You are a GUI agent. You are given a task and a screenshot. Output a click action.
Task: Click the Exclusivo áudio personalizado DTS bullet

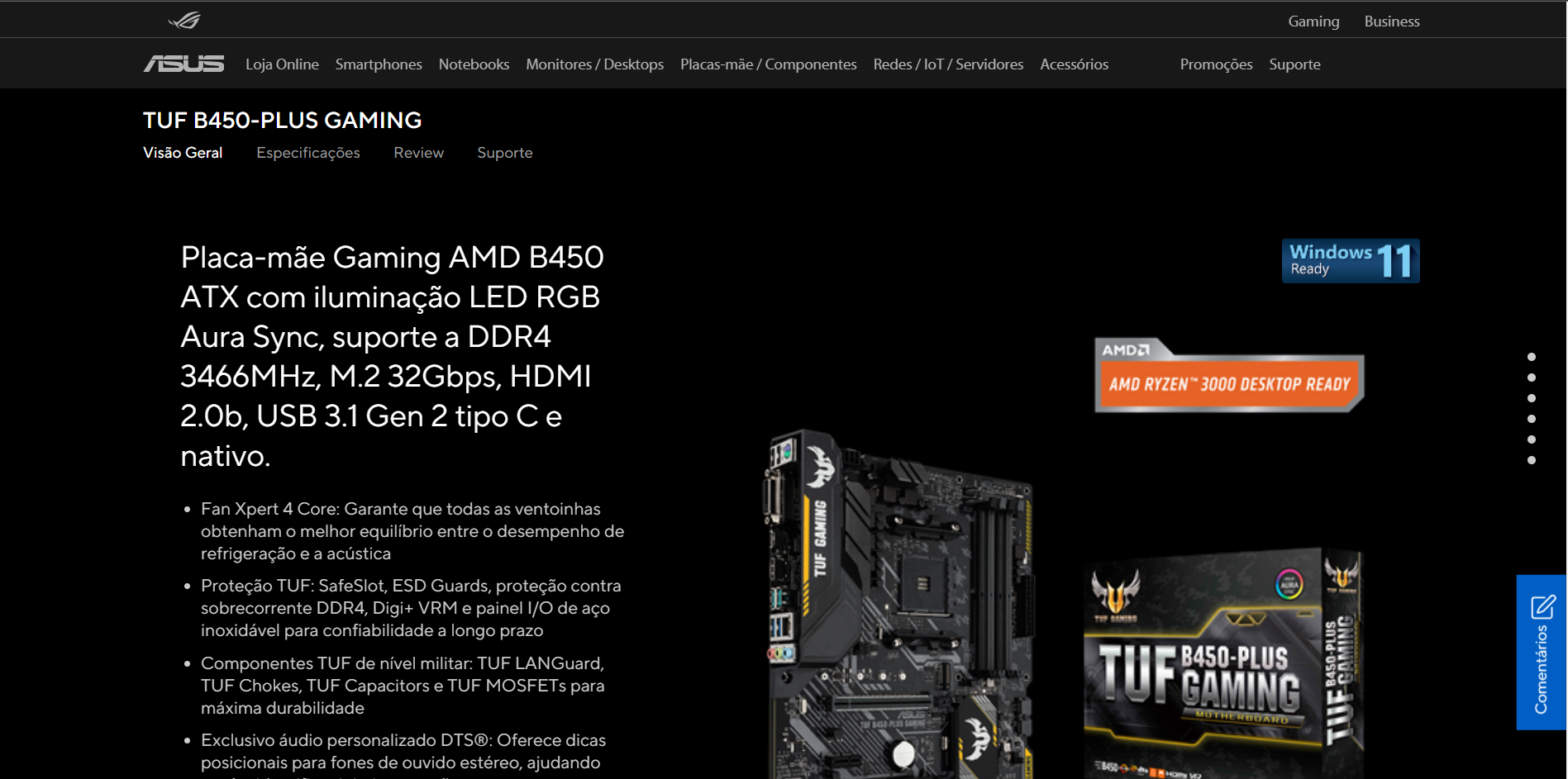coord(403,756)
